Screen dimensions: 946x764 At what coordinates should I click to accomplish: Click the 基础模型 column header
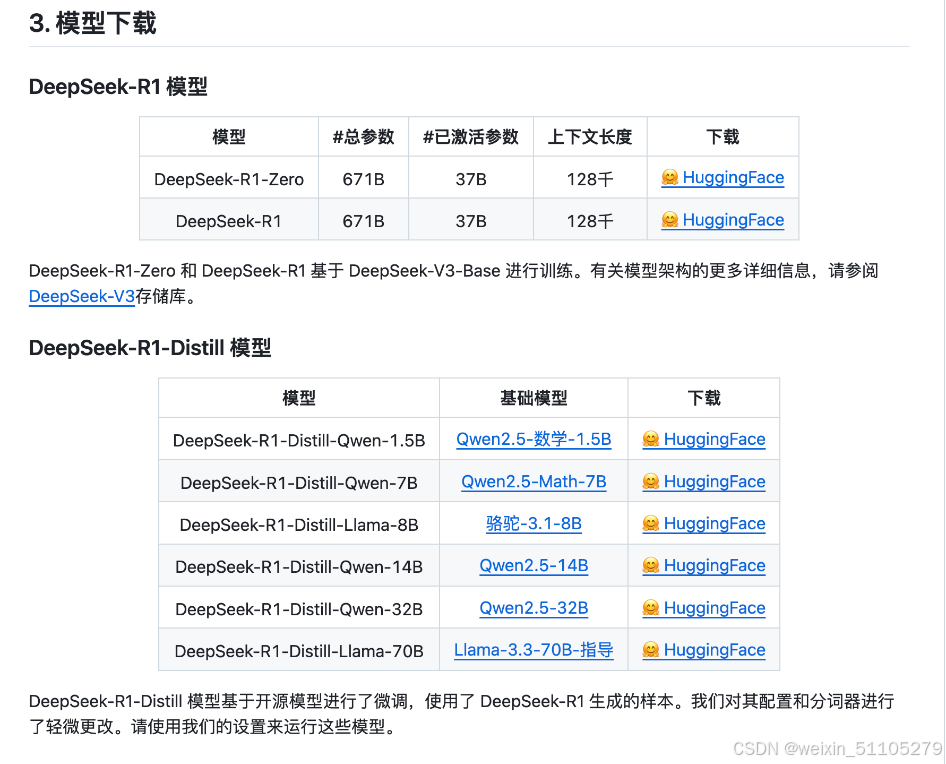[x=533, y=398]
